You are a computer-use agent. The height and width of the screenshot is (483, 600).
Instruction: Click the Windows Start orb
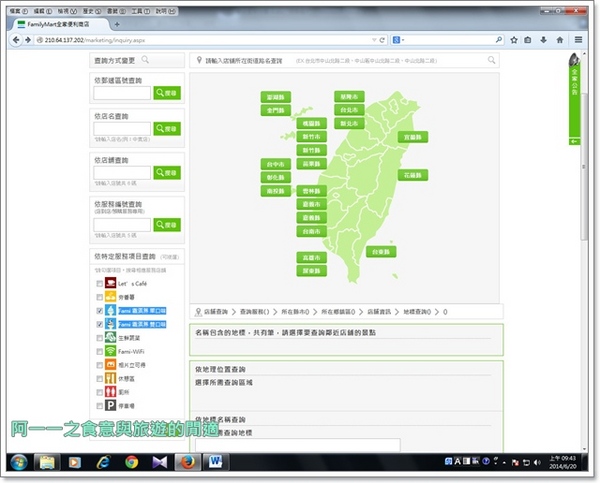click(x=18, y=462)
